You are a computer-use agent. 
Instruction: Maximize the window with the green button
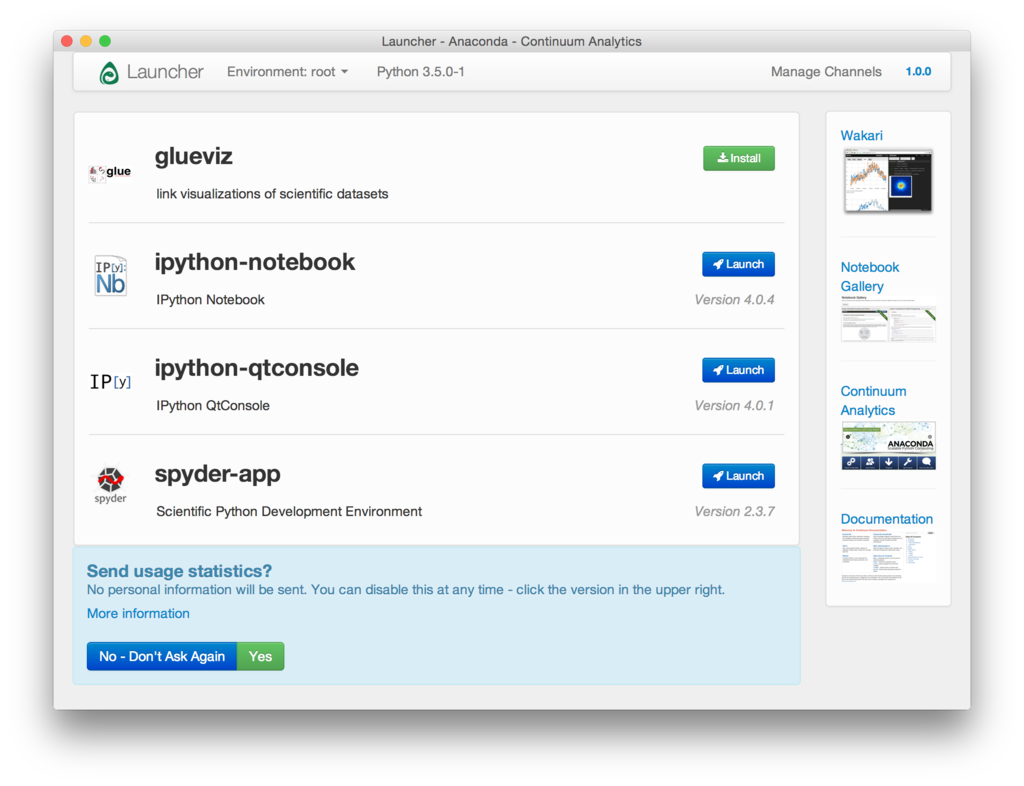point(104,41)
